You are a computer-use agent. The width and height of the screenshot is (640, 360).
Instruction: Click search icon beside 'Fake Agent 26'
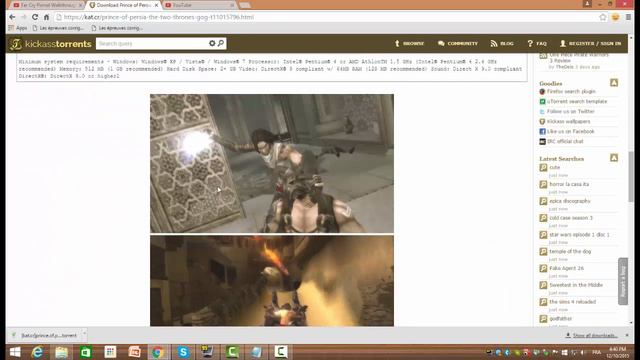coord(543,268)
